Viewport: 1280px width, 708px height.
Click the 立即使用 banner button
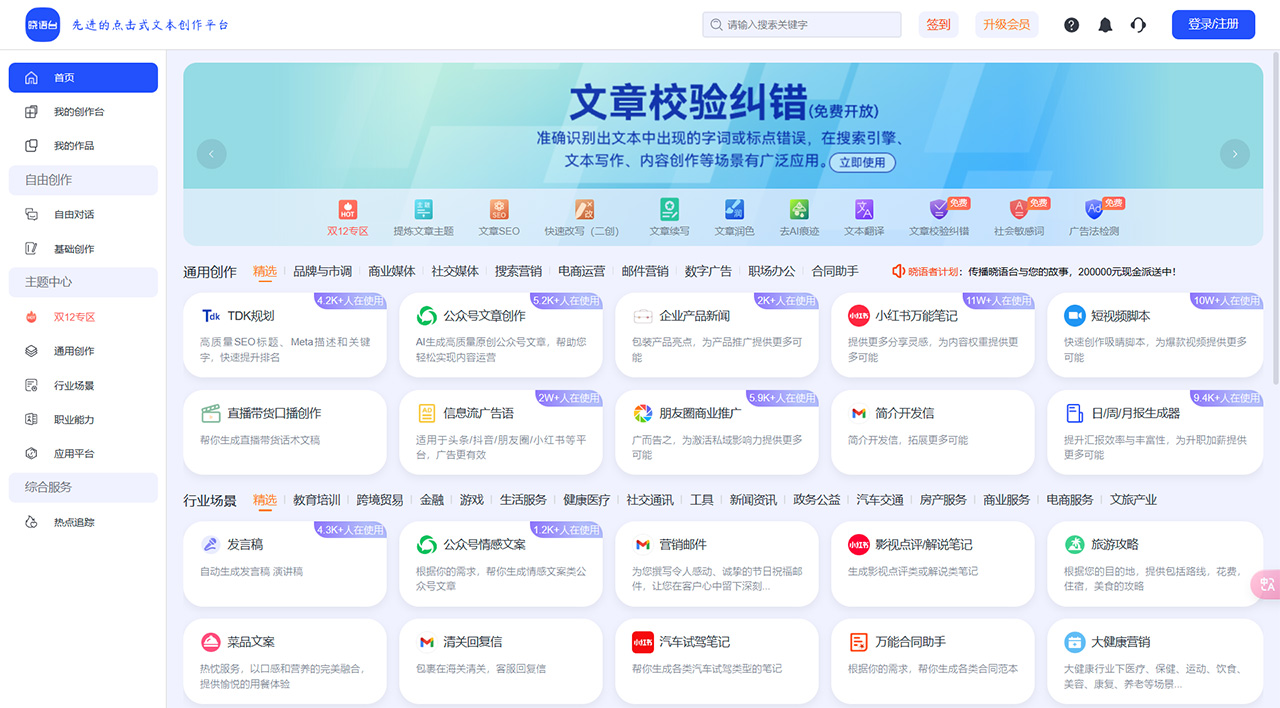[865, 163]
